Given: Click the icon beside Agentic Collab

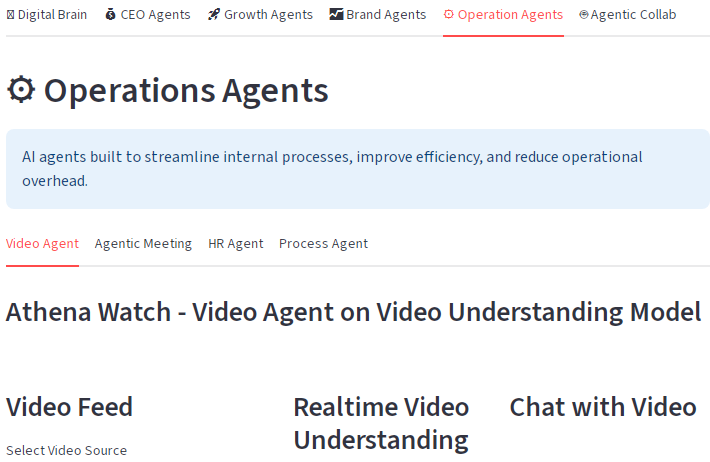Looking at the screenshot, I should point(584,15).
